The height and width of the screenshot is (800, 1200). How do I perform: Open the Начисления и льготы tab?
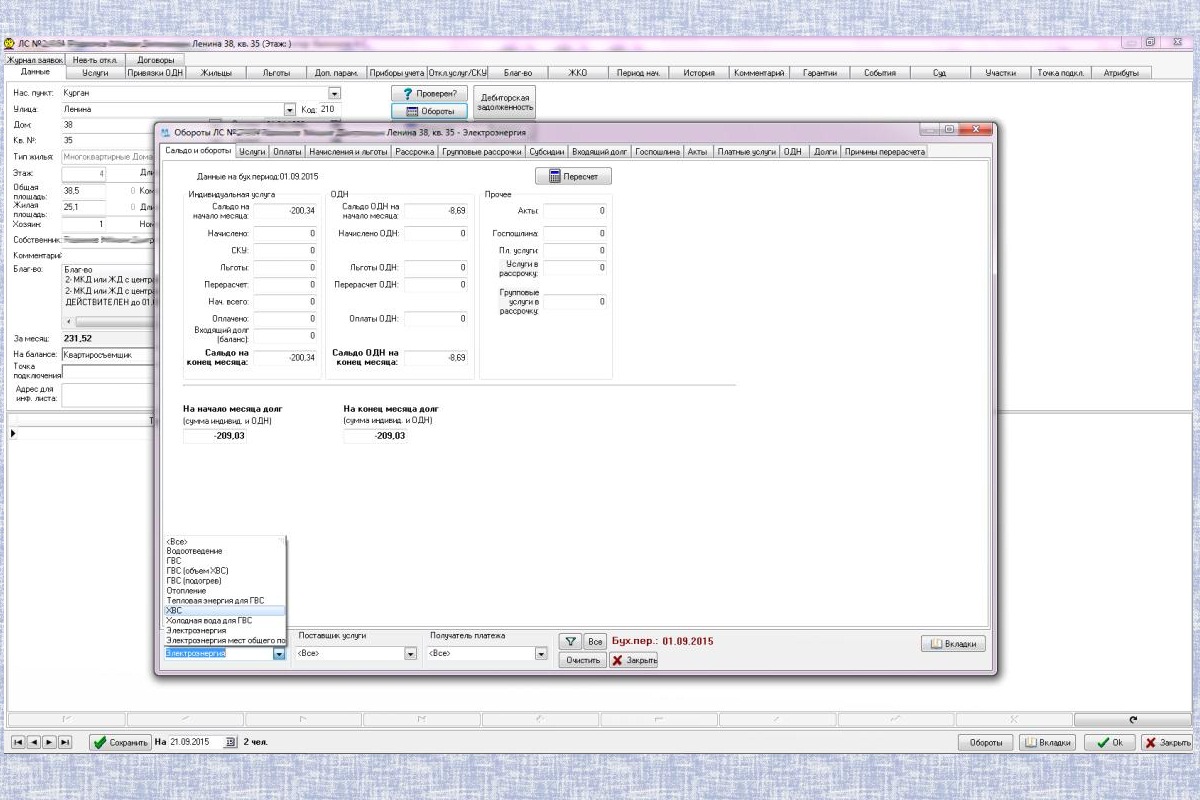coord(348,152)
